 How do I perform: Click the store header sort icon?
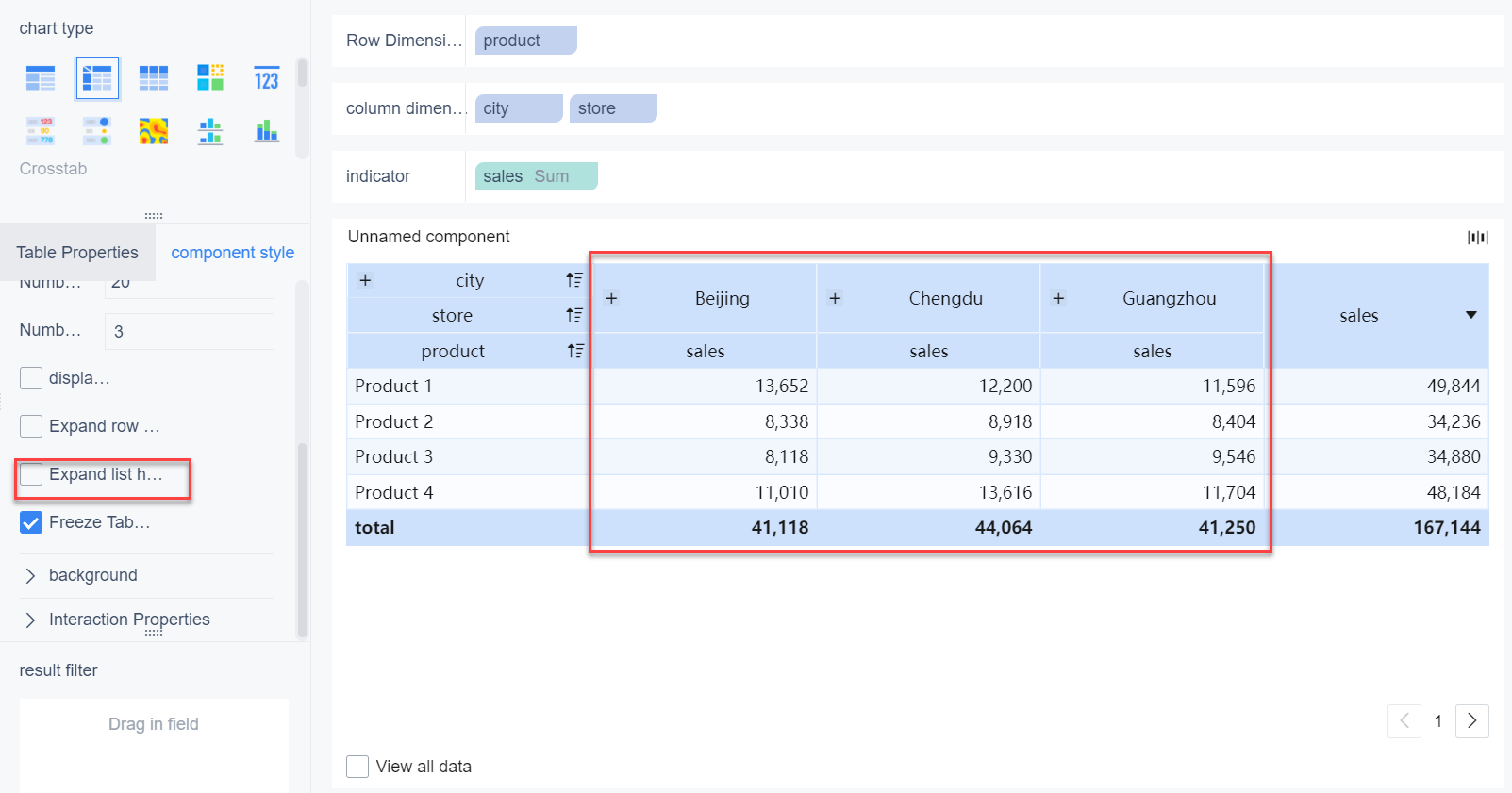[x=573, y=315]
